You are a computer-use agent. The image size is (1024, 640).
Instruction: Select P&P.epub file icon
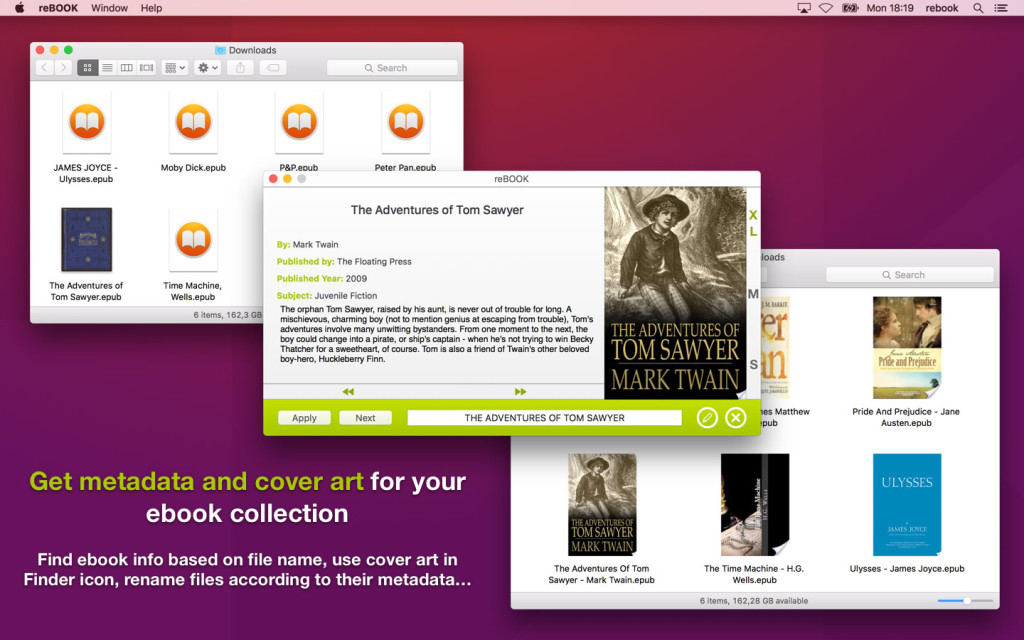(x=299, y=121)
